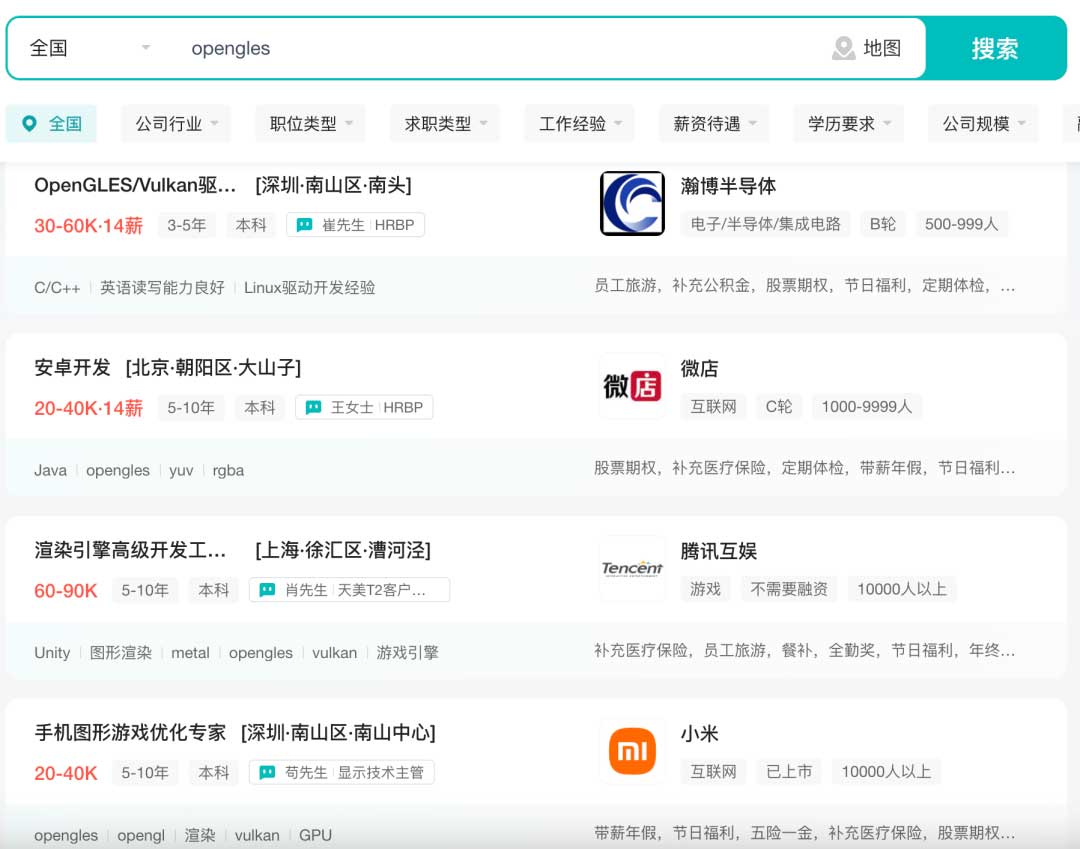Viewport: 1080px width, 849px height.
Task: Open 腾讯互娱 company name link
Action: [x=718, y=551]
